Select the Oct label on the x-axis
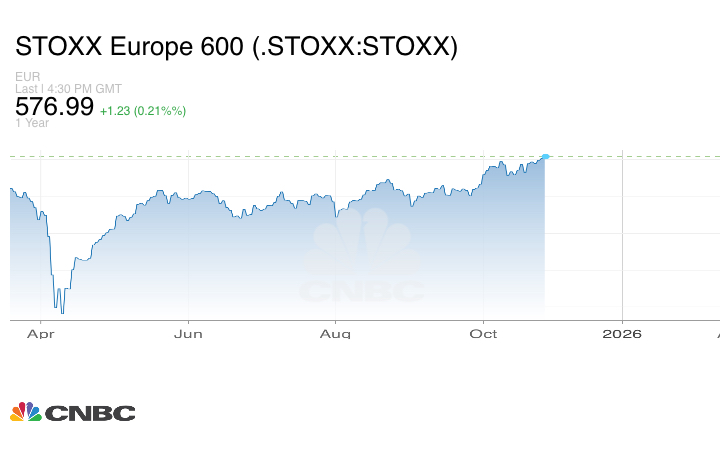 click(484, 333)
